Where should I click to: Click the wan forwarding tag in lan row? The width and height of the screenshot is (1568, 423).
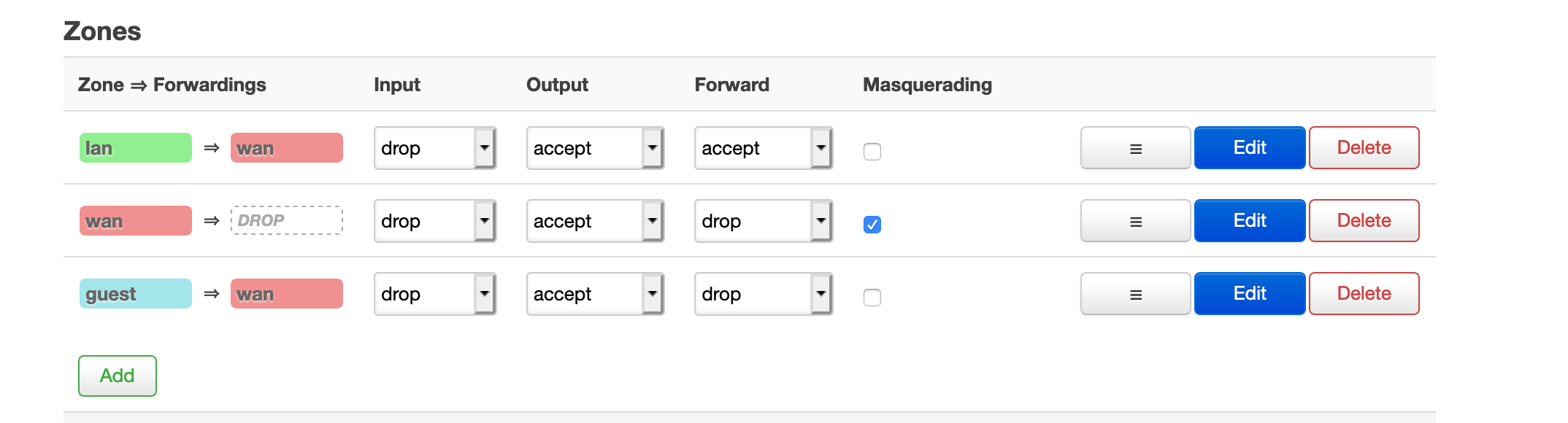(x=286, y=147)
